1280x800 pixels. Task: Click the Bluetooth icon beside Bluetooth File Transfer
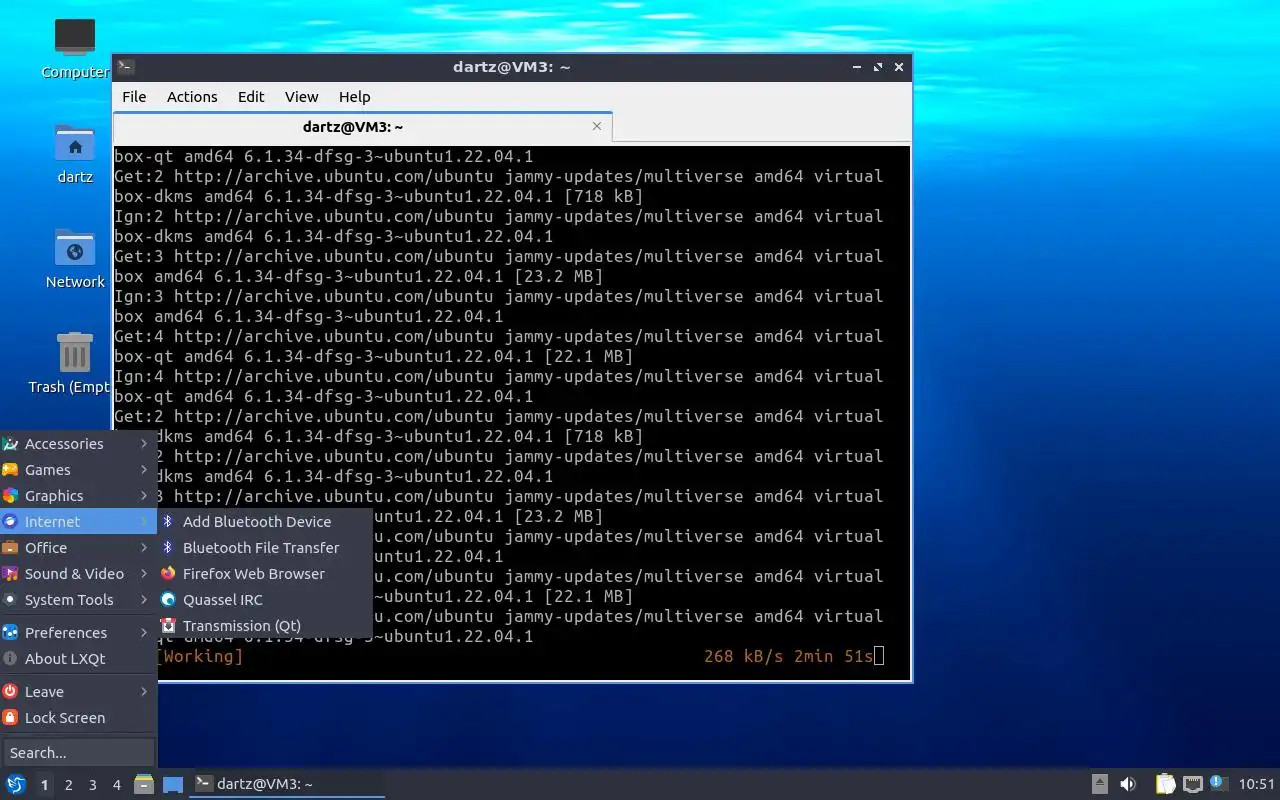pyautogui.click(x=168, y=548)
